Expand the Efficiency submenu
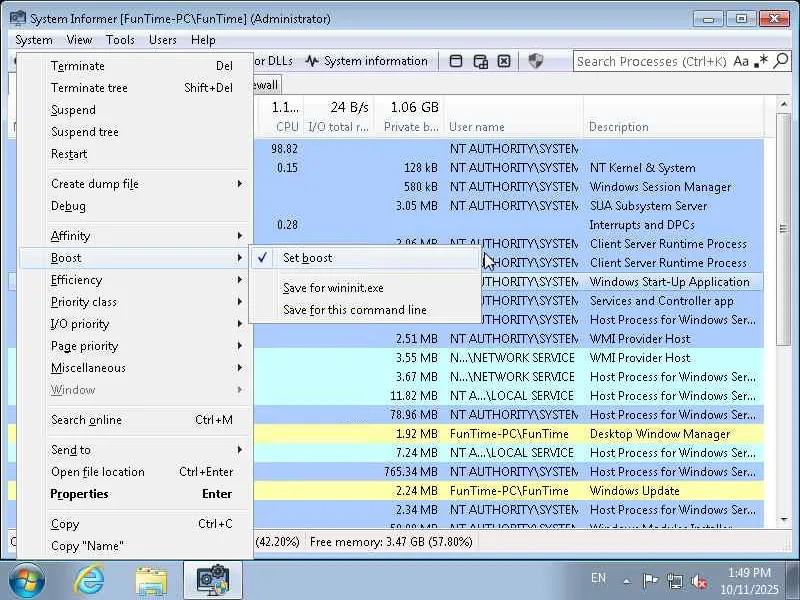The image size is (800, 600). 135,280
